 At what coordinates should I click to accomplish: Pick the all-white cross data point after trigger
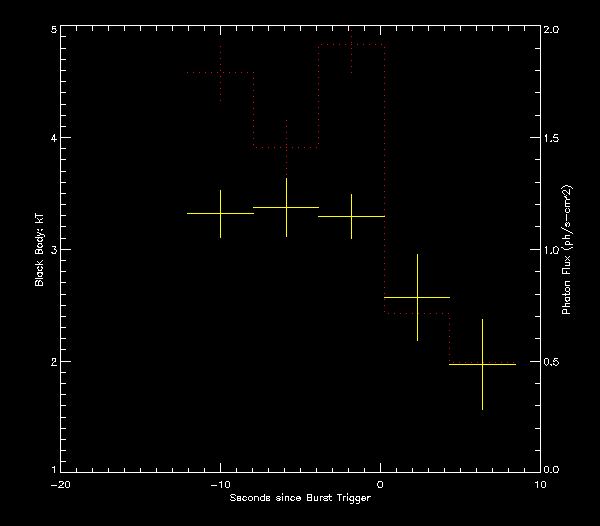[417, 297]
